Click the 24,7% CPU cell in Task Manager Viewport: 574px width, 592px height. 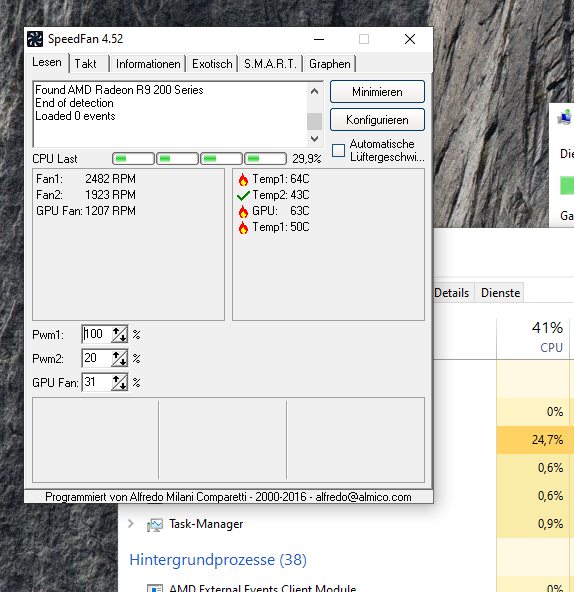point(533,440)
